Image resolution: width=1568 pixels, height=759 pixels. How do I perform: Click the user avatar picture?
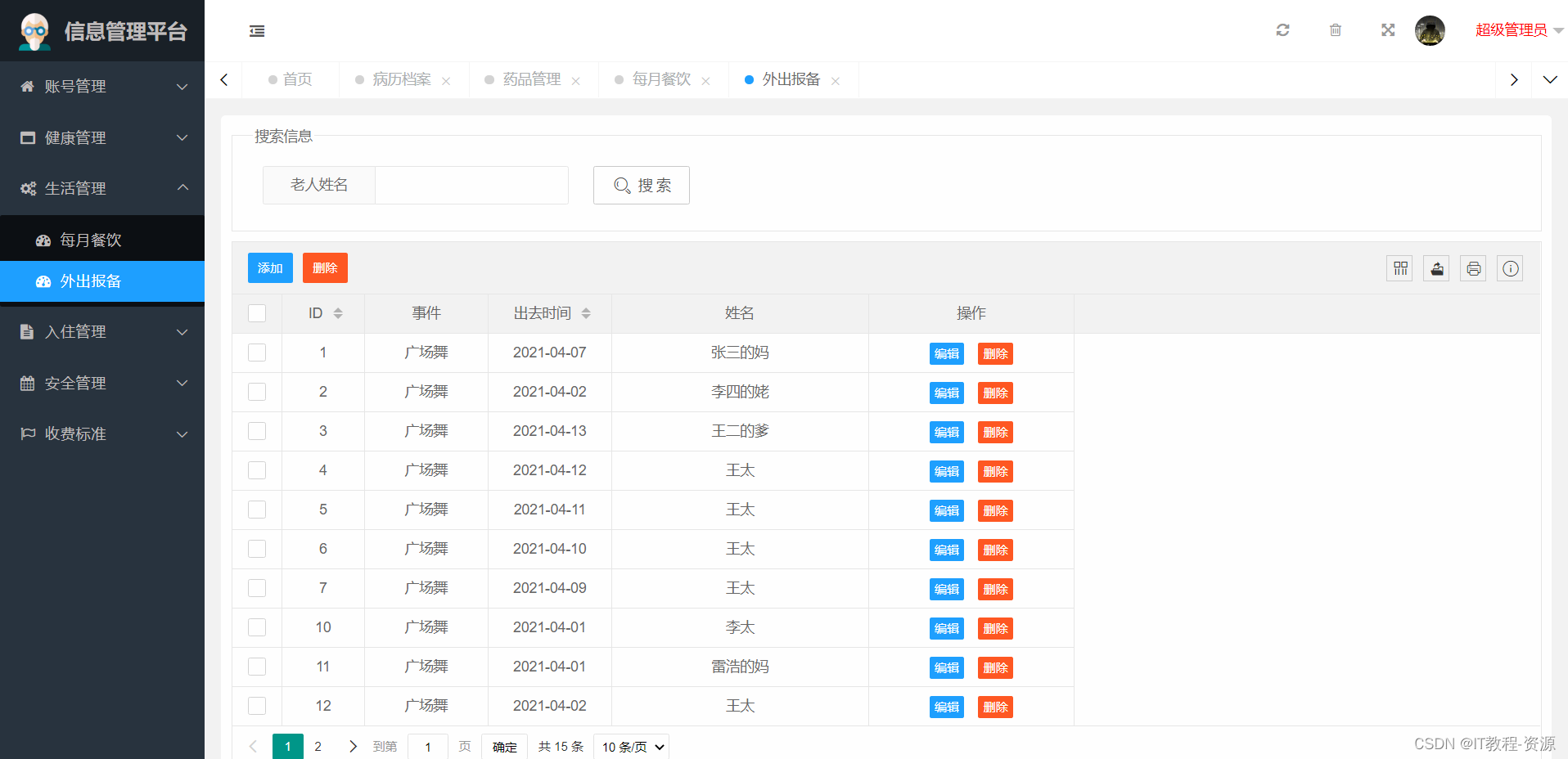(1430, 31)
